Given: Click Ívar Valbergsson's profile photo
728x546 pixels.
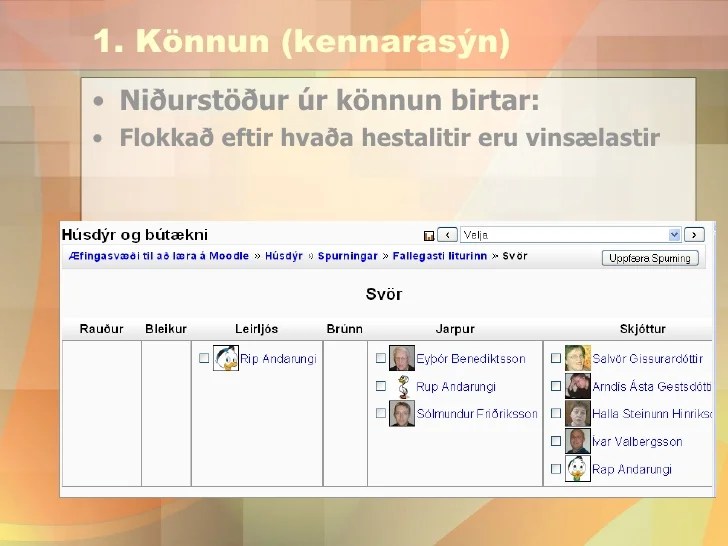Looking at the screenshot, I should [578, 441].
